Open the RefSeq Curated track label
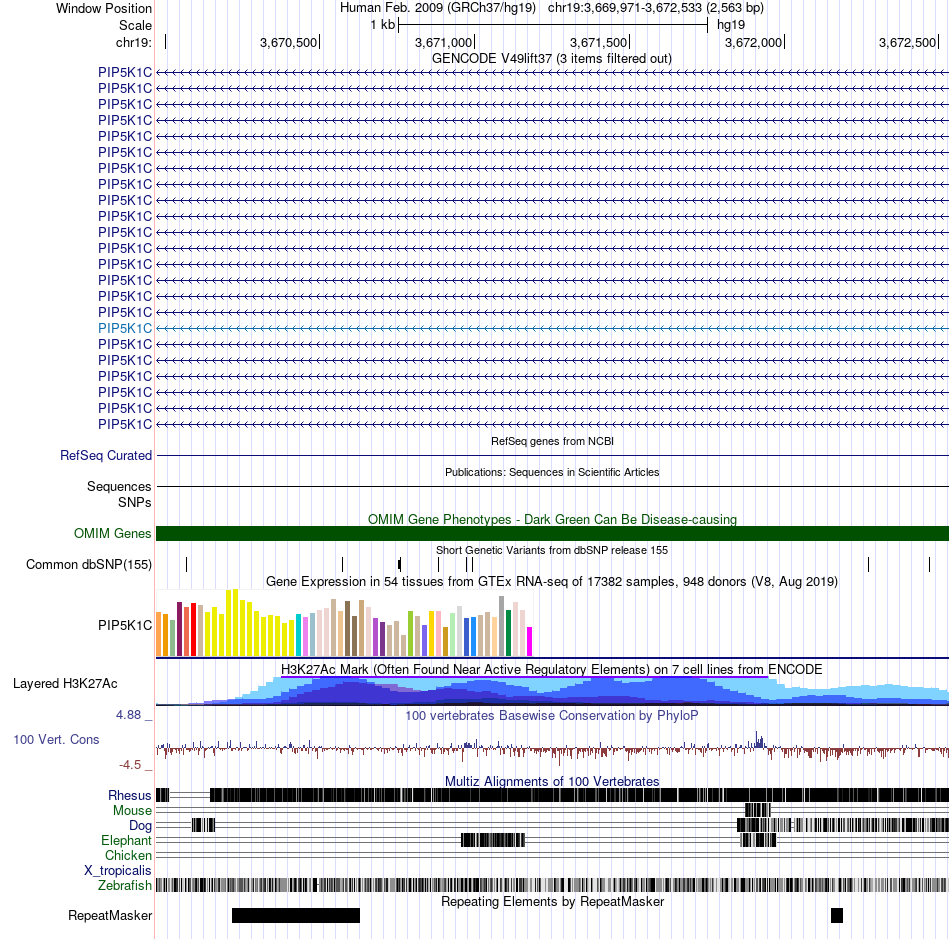950x939 pixels. click(106, 456)
